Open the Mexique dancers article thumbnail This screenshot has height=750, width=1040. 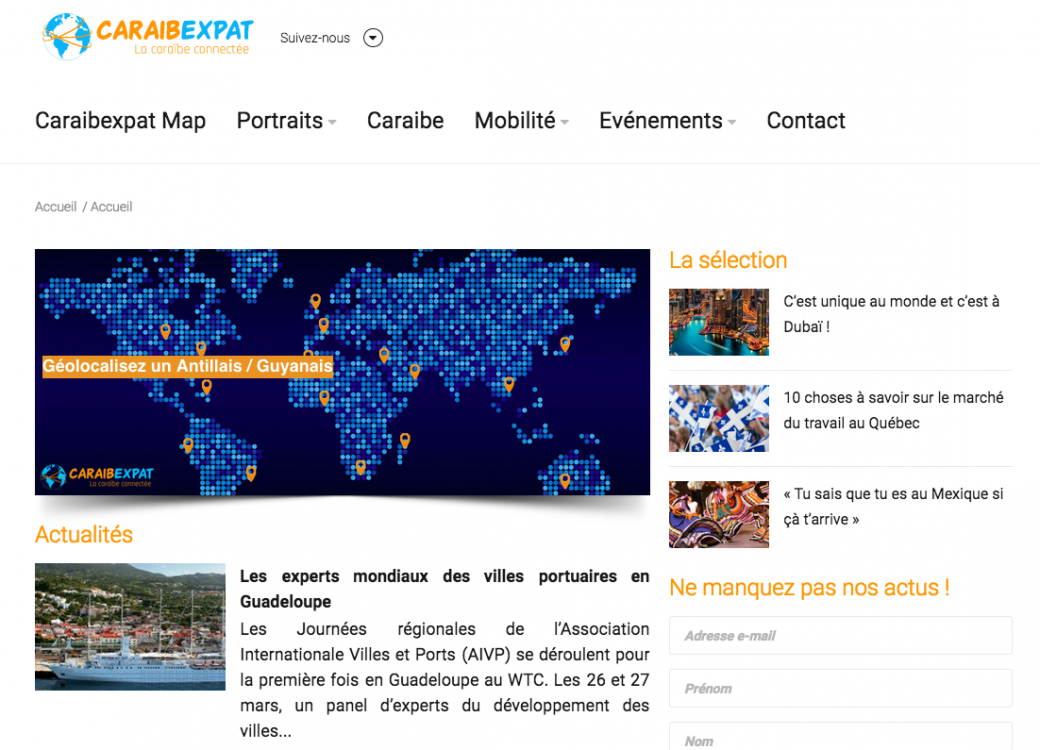tap(718, 514)
